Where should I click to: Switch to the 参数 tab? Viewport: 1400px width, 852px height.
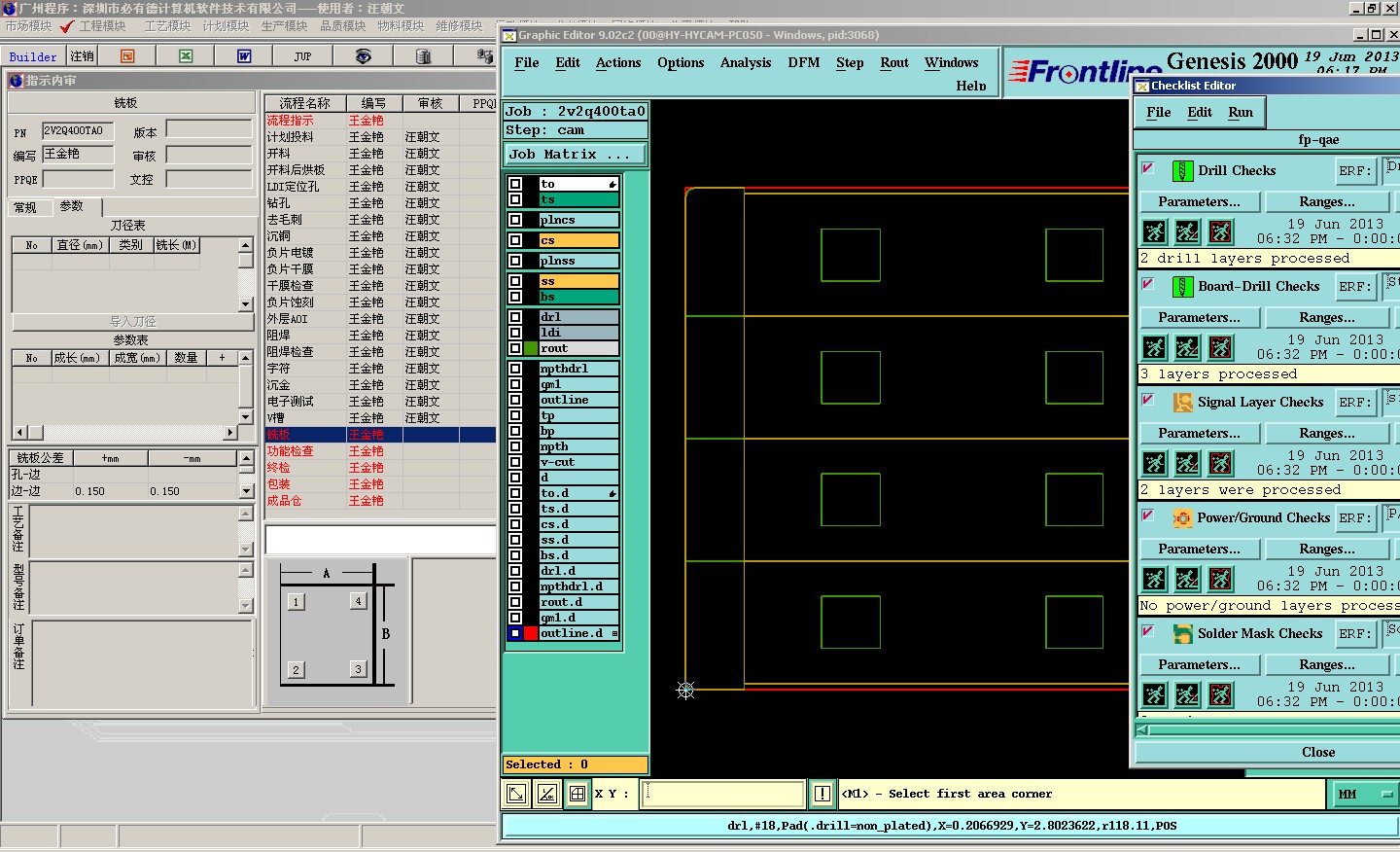72,207
